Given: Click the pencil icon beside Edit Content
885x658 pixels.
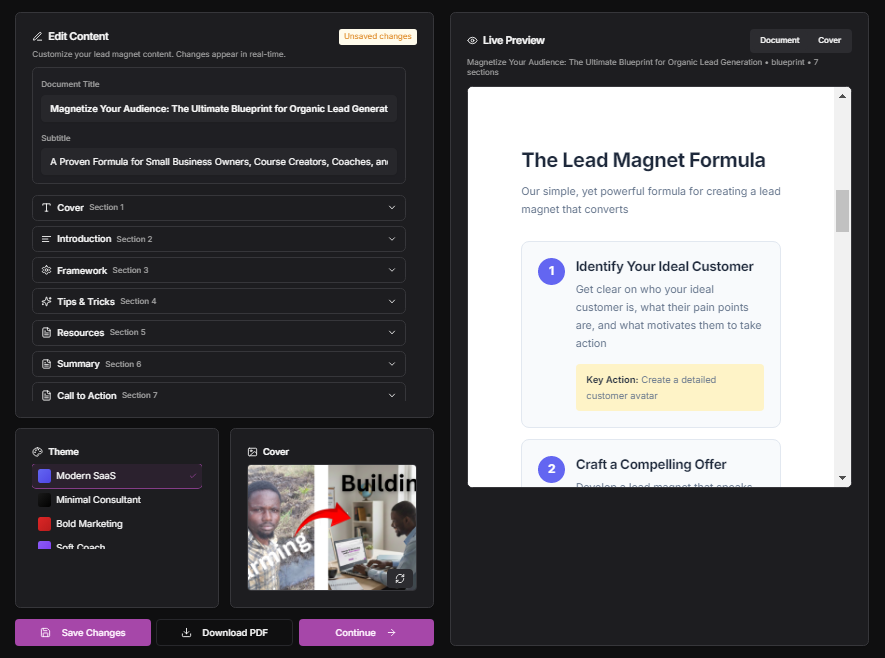Looking at the screenshot, I should (x=36, y=36).
